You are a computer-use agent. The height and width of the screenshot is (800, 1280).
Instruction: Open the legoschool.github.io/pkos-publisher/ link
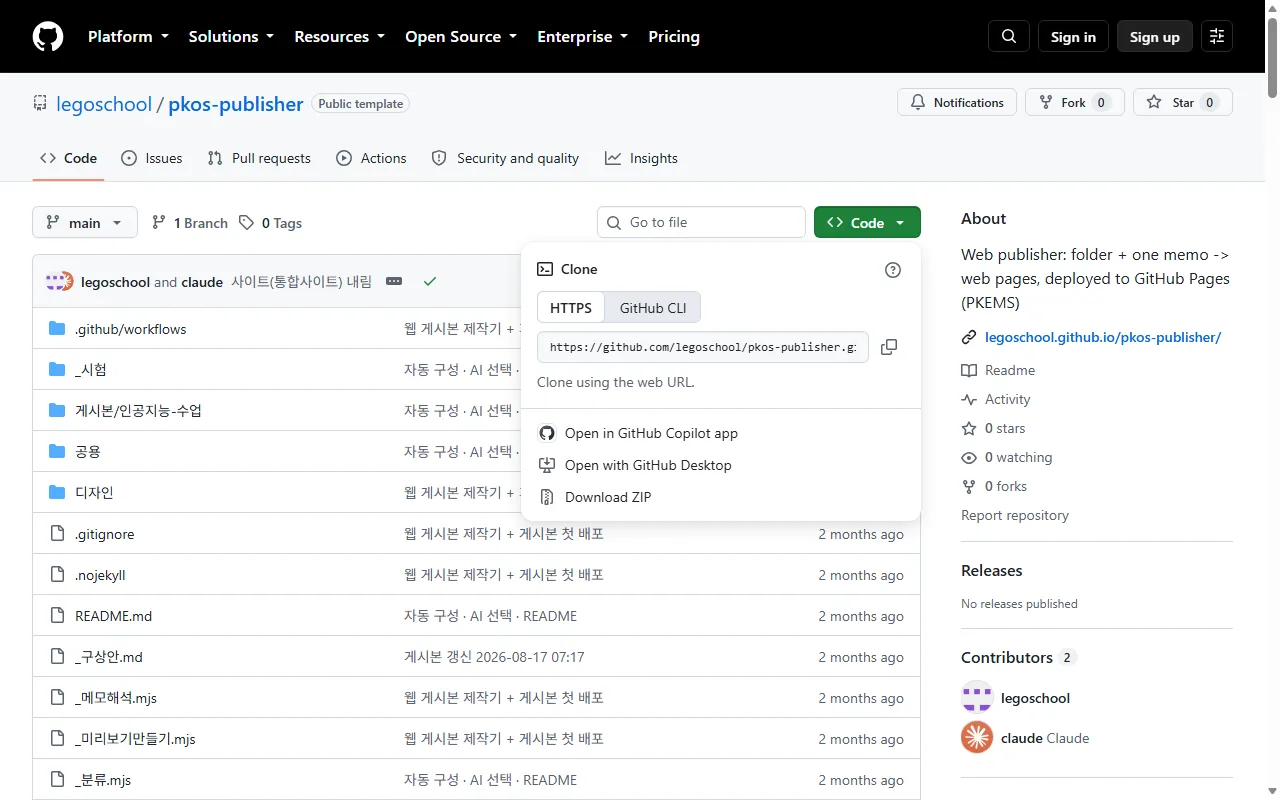1103,337
